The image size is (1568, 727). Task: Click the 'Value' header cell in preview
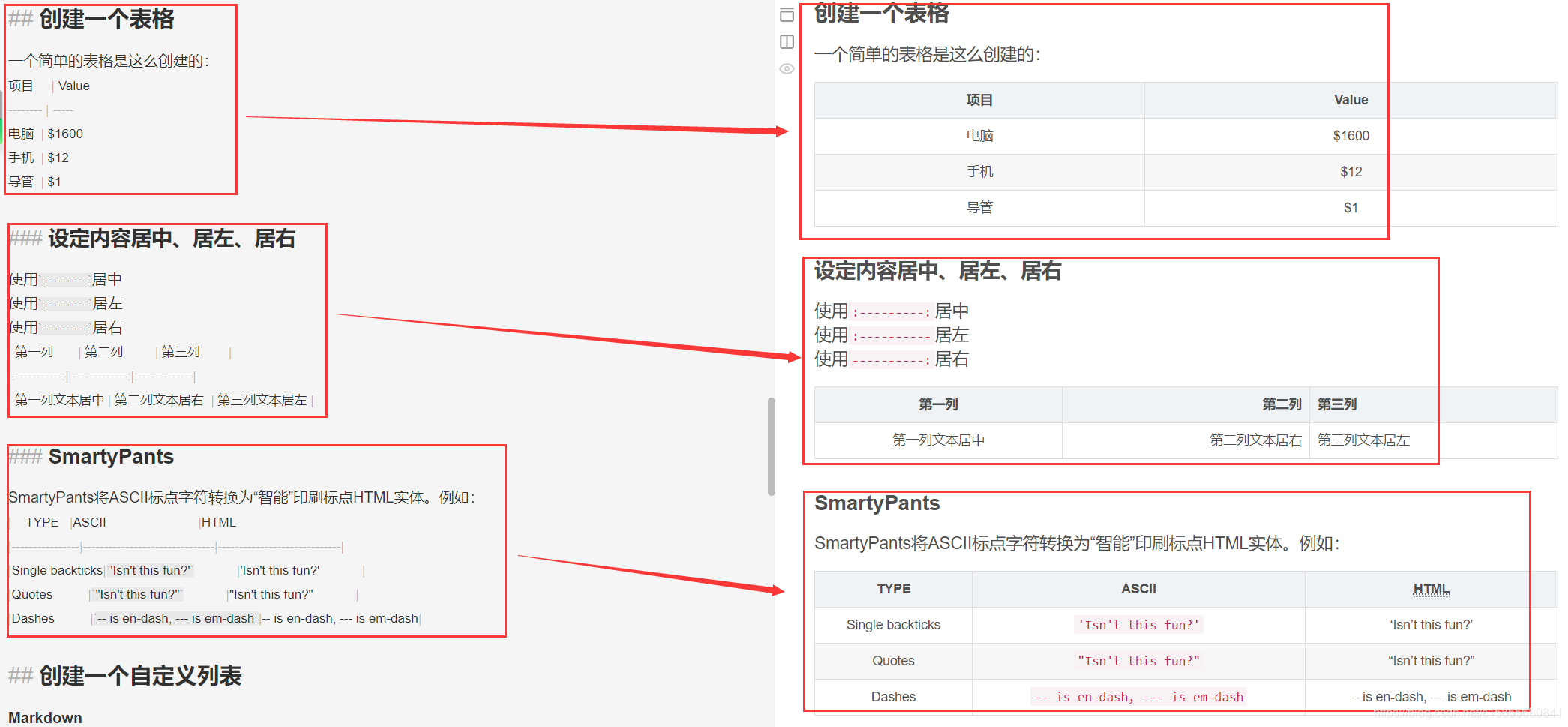coord(1351,101)
